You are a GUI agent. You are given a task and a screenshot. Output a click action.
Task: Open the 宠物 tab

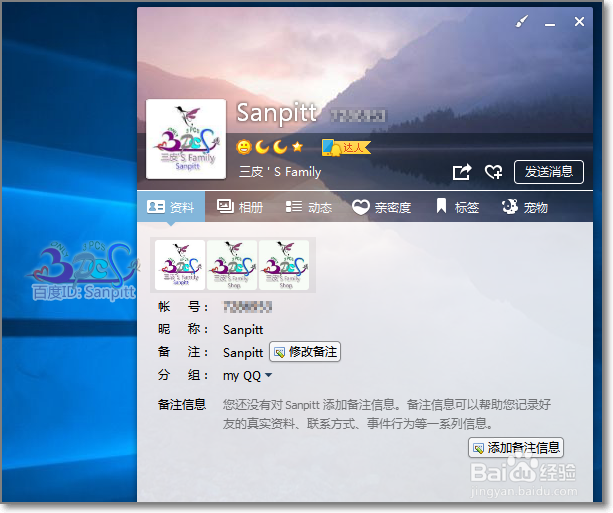coord(525,207)
